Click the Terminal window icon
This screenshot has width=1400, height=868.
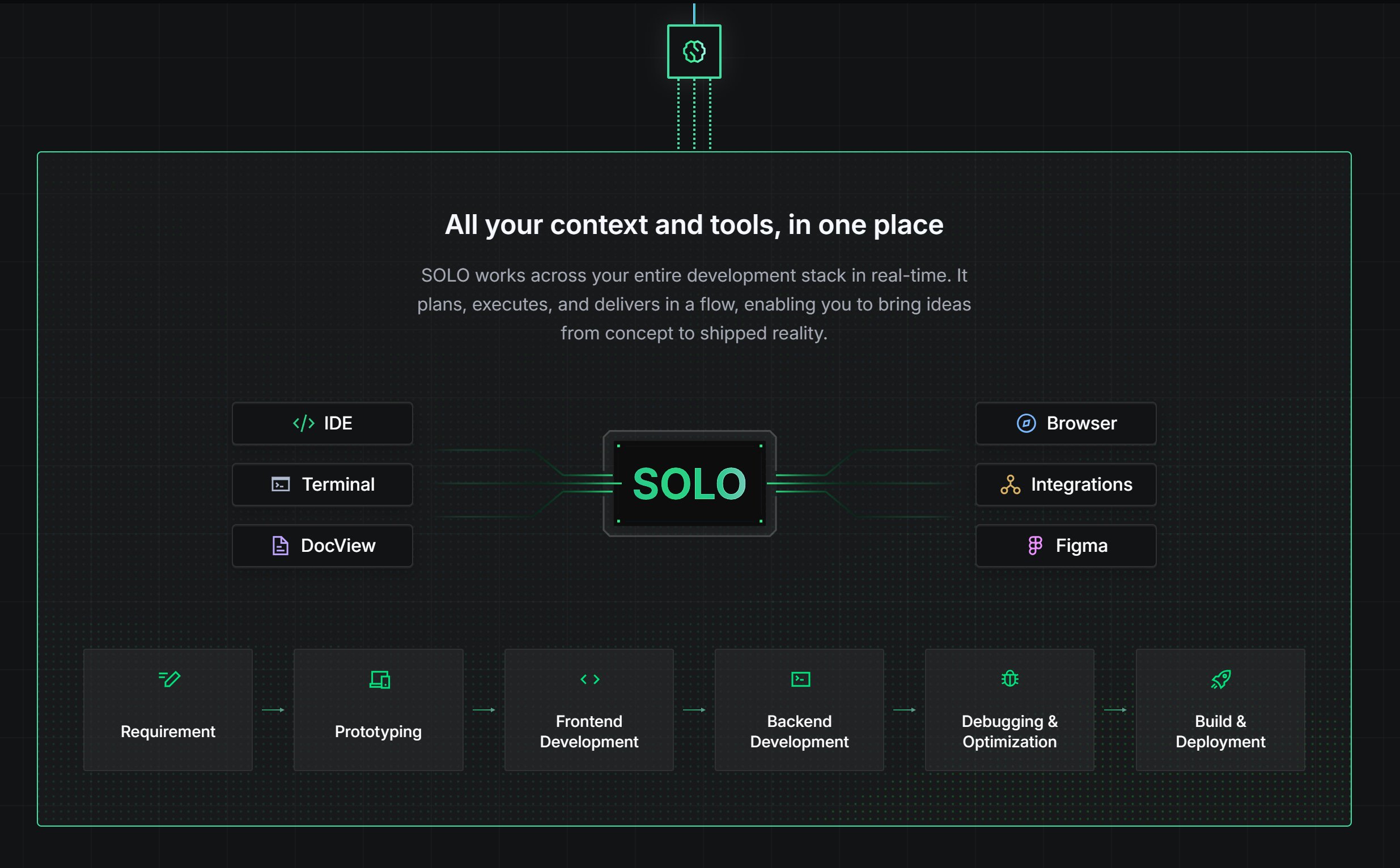tap(280, 484)
